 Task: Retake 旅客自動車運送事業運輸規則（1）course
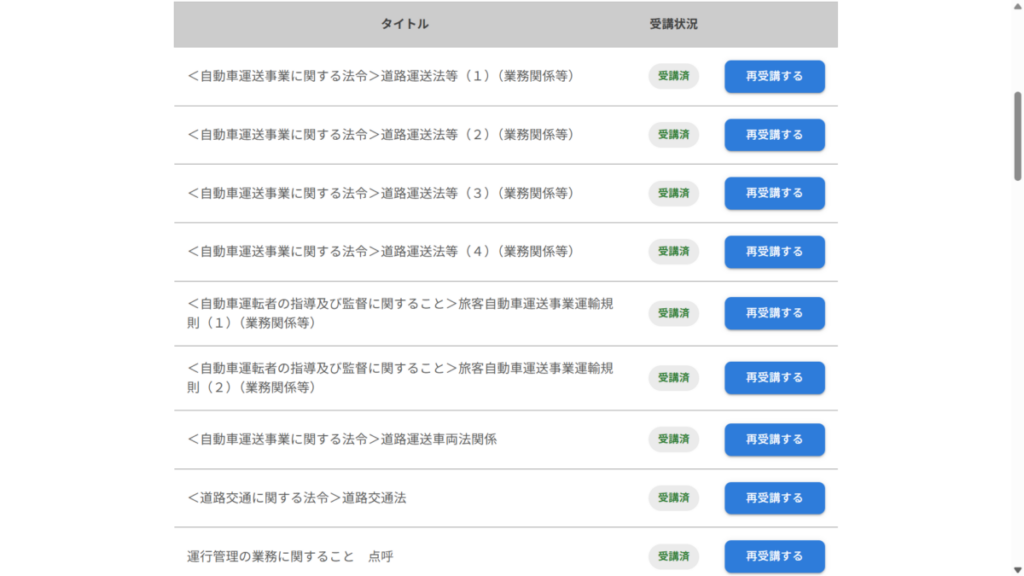[774, 313]
